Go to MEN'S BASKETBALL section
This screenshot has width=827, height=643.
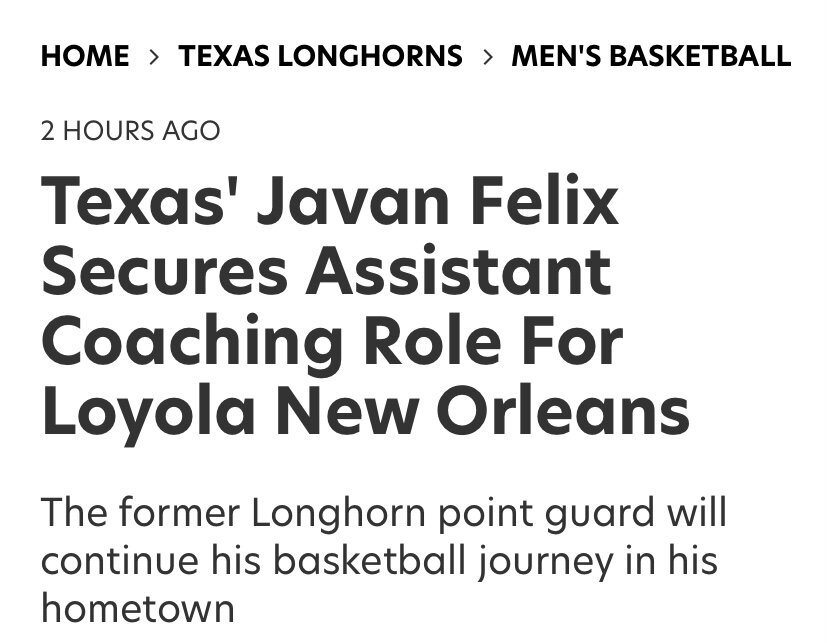point(651,55)
